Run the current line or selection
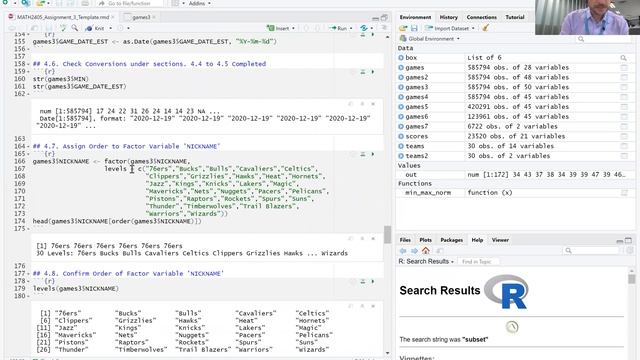Screen dimensions: 640x360 click(x=338, y=28)
